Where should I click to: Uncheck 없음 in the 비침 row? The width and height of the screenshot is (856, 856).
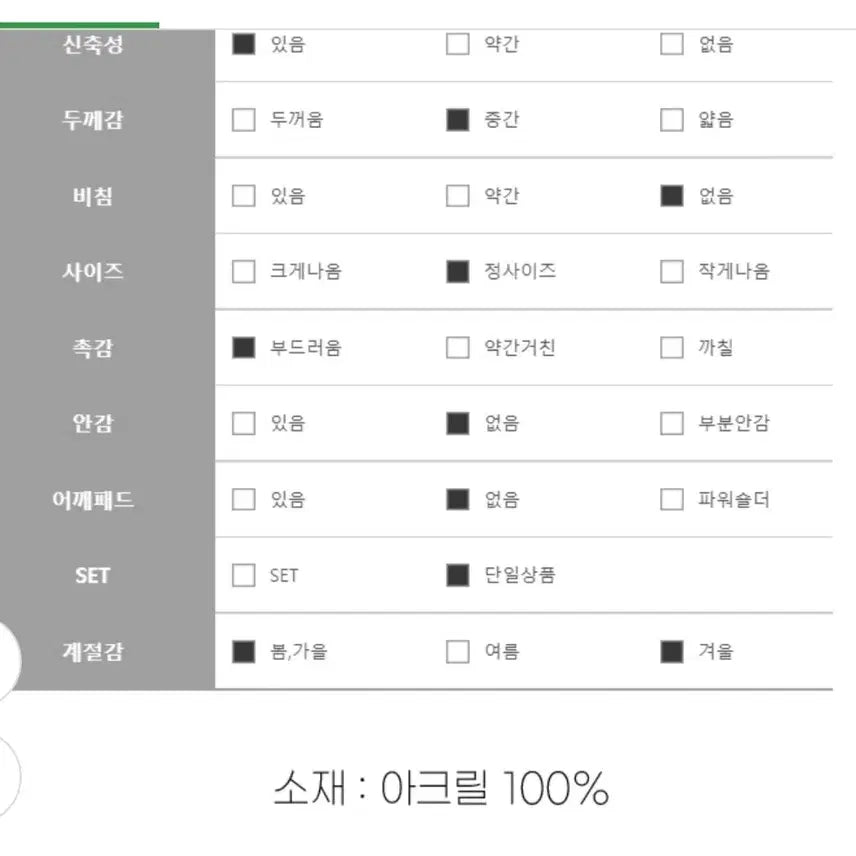671,196
